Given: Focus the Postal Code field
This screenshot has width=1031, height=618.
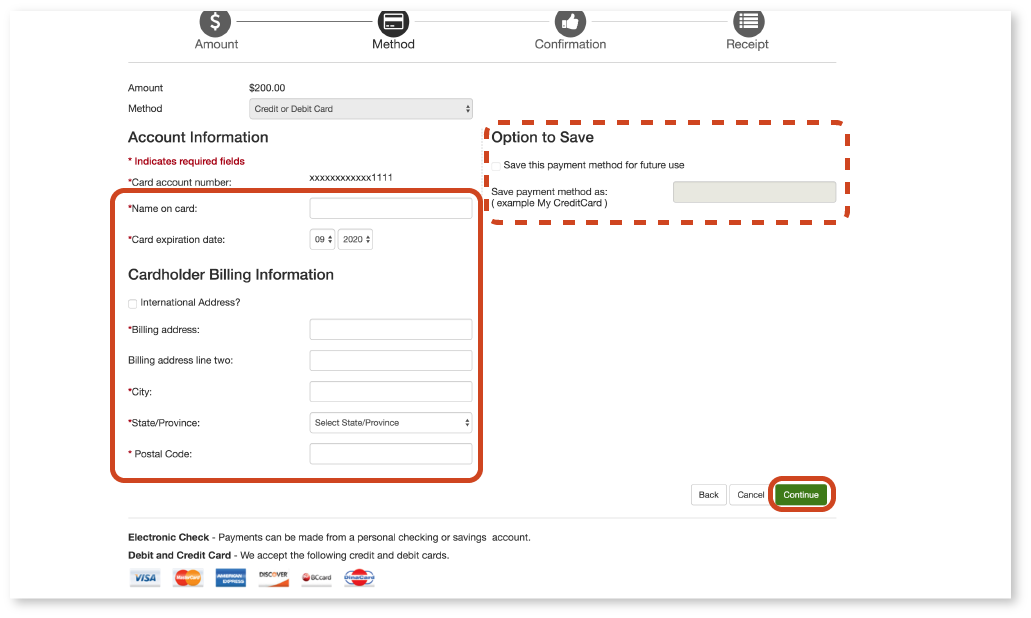Looking at the screenshot, I should click(x=391, y=454).
